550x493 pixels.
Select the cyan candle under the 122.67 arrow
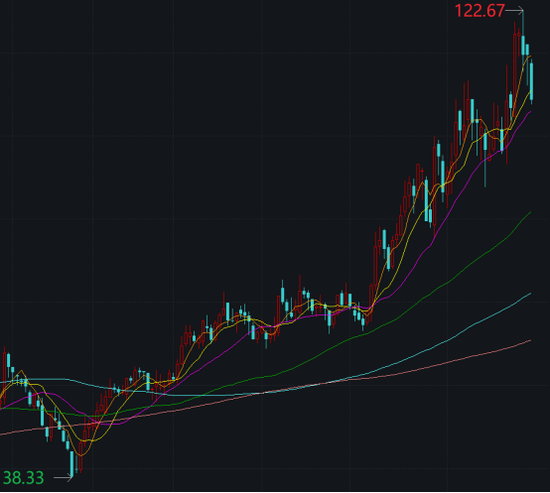coord(523,45)
